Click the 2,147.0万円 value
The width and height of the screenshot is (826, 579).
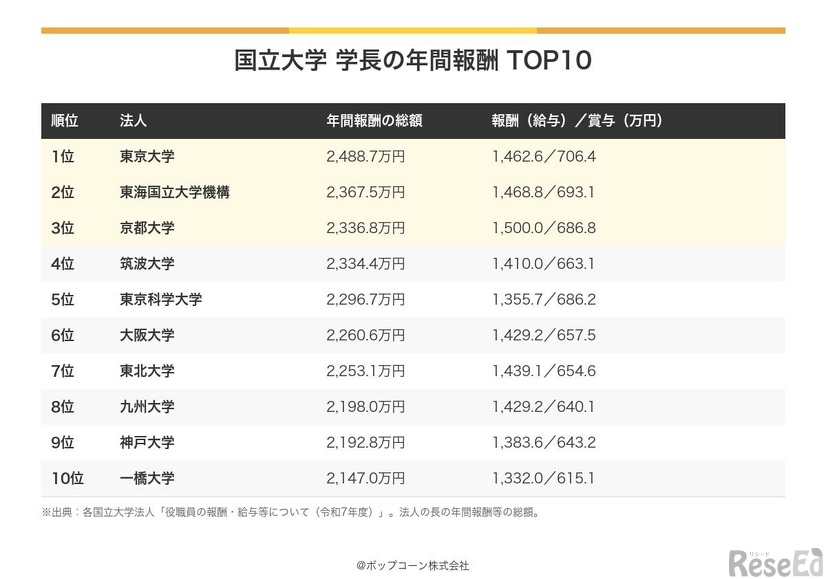[366, 478]
